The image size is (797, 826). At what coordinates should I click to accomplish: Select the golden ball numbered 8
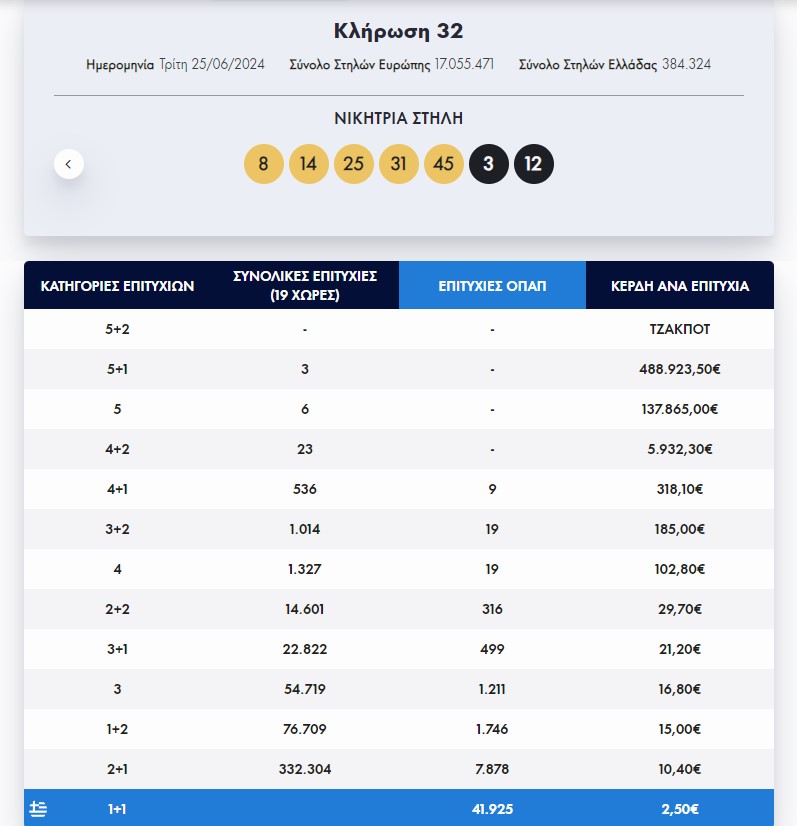[x=264, y=163]
